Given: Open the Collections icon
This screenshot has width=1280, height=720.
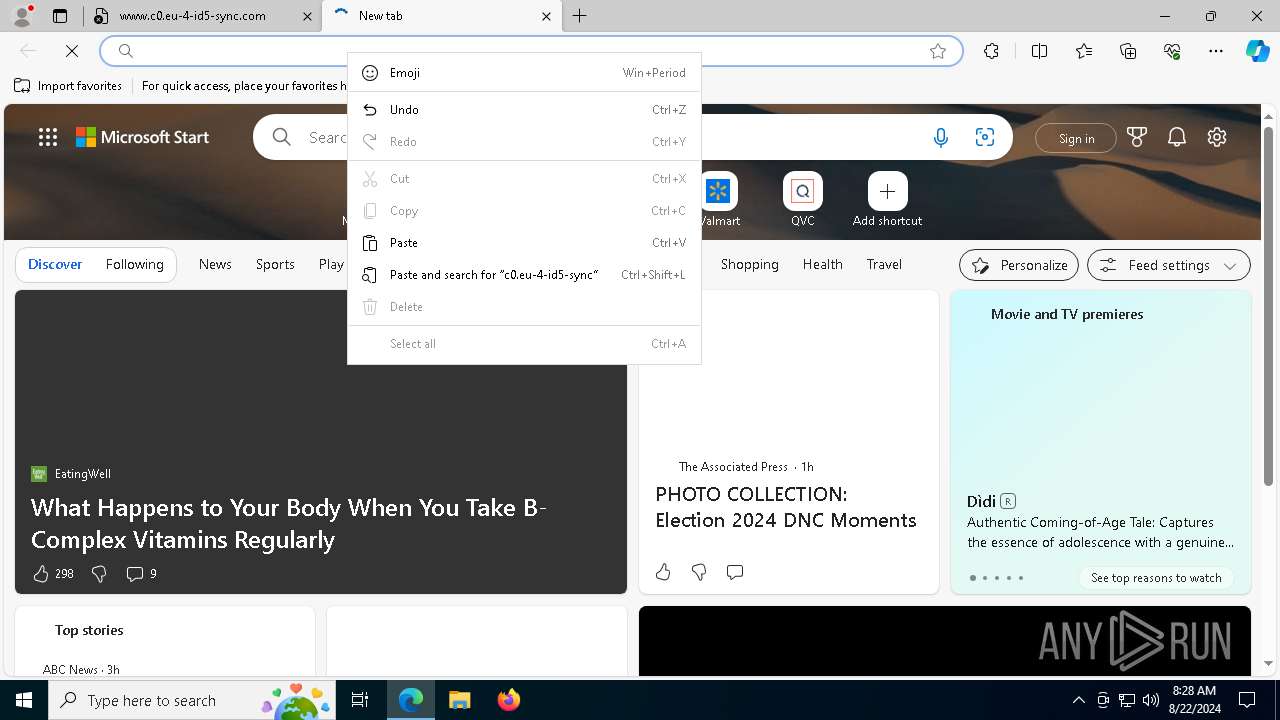Looking at the screenshot, I should tap(1128, 51).
